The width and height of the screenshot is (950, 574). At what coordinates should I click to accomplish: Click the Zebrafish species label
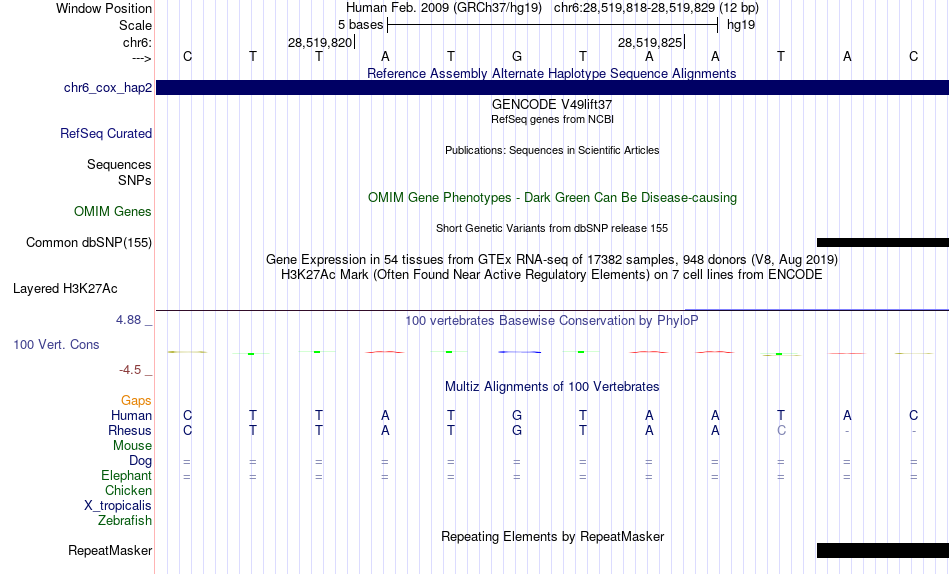click(125, 520)
